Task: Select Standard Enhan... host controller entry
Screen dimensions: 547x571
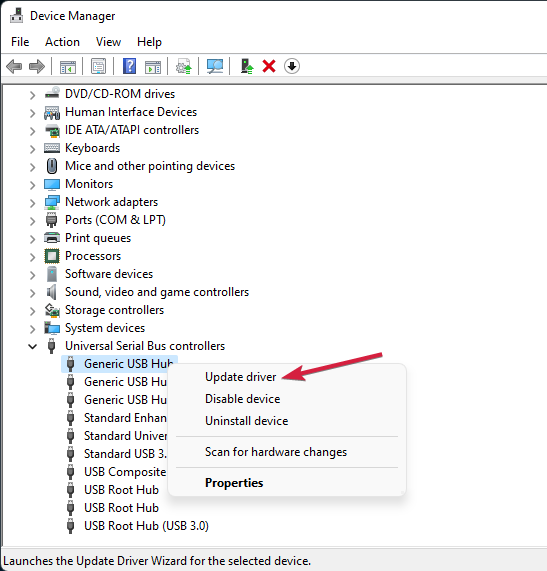Action: pos(125,418)
